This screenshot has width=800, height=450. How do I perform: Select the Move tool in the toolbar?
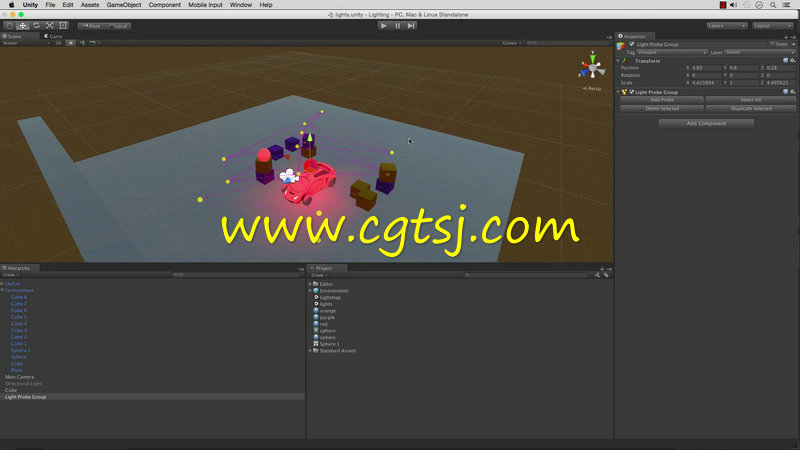[22, 26]
